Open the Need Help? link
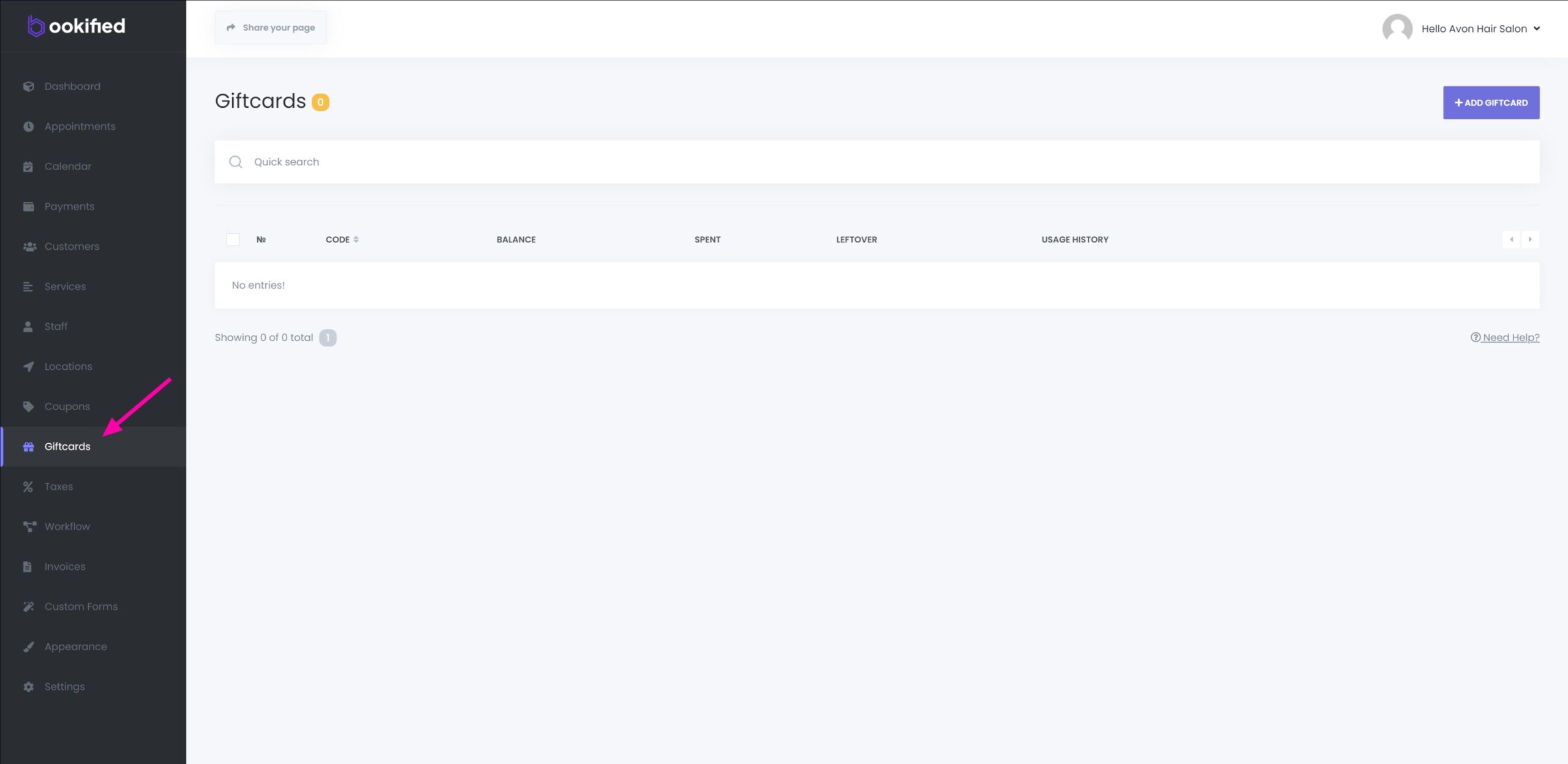 click(1505, 337)
